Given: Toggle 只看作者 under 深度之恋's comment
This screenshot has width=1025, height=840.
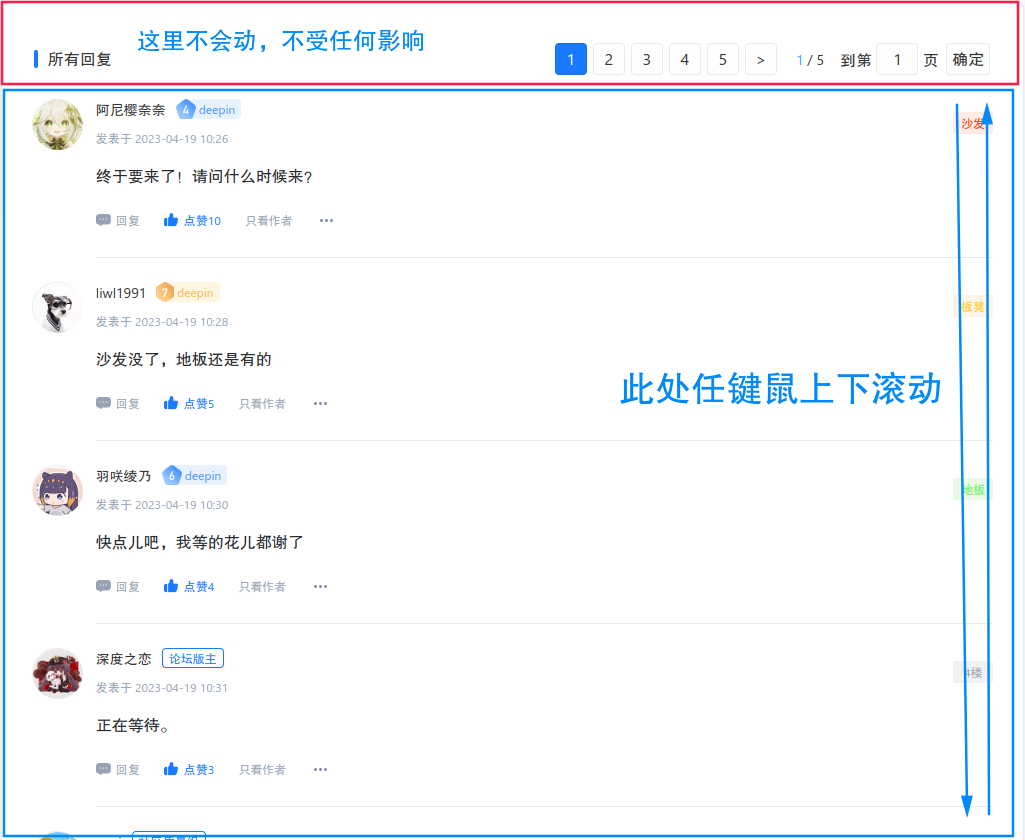Looking at the screenshot, I should click(262, 769).
